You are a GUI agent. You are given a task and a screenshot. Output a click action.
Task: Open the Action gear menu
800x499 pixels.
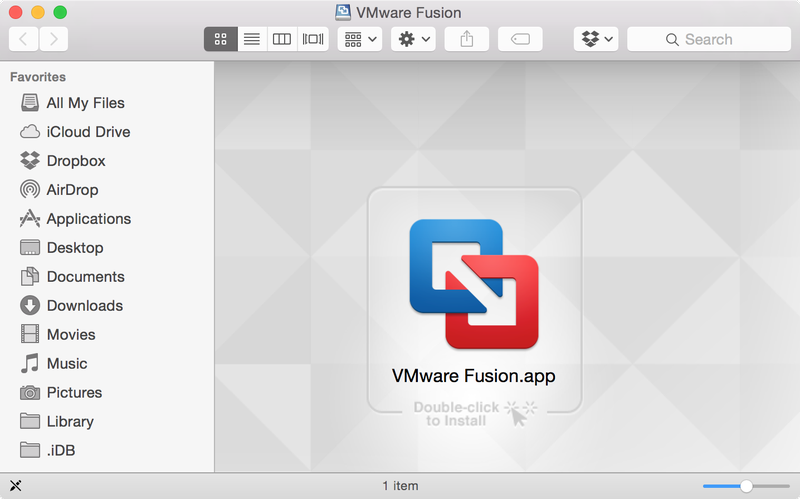click(x=414, y=39)
